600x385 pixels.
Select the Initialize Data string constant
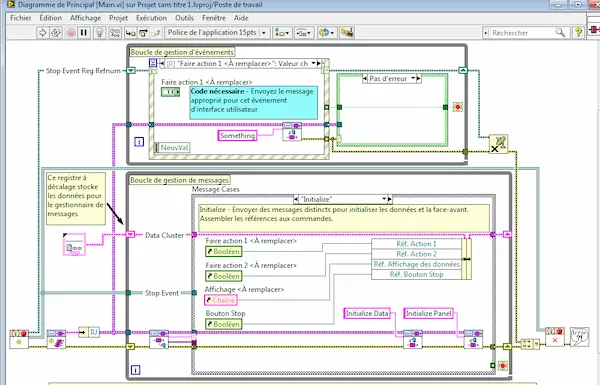367,313
